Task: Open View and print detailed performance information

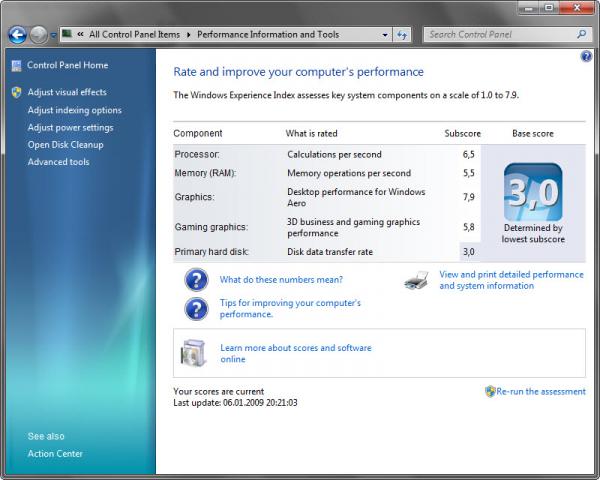Action: pyautogui.click(x=511, y=280)
